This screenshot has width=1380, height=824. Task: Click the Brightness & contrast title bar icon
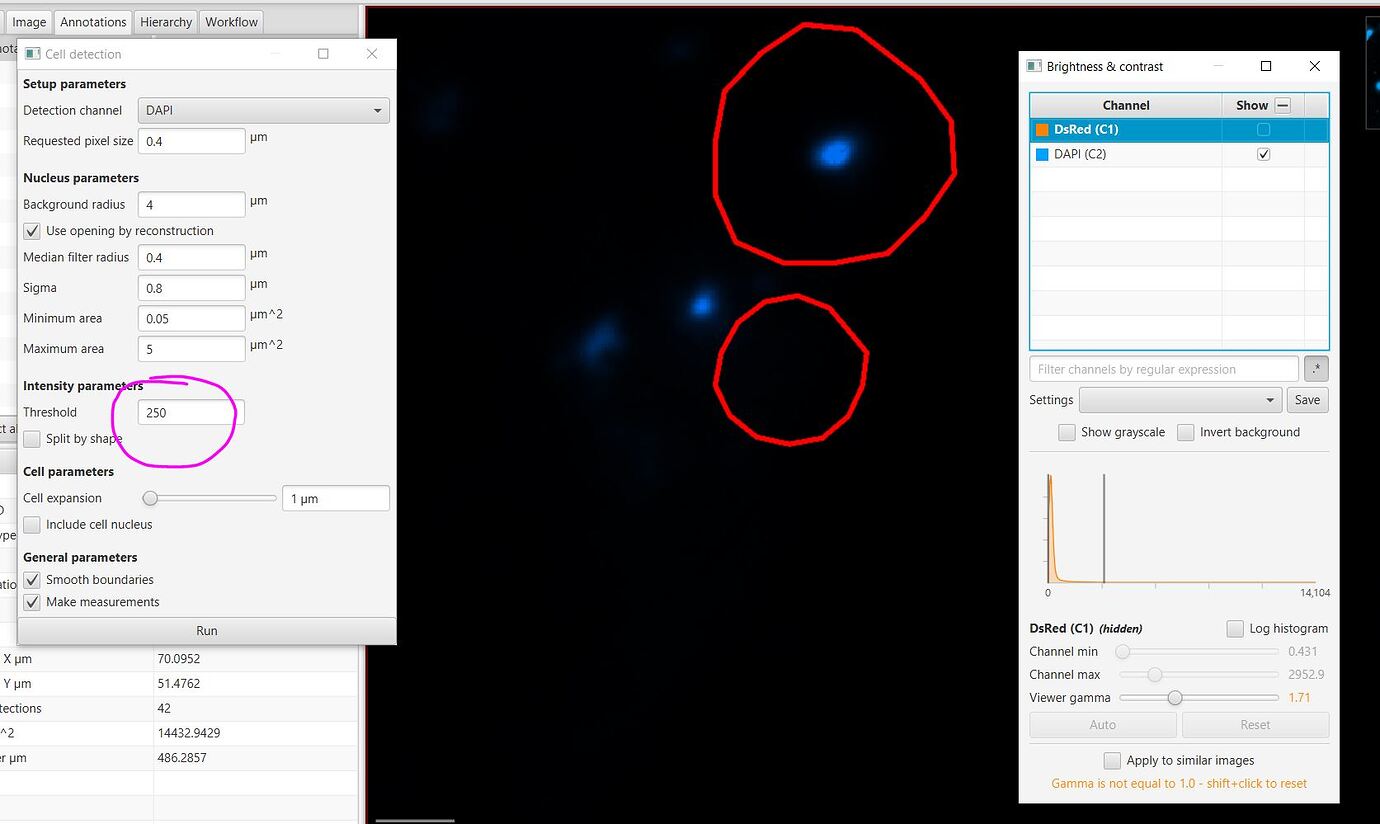(1034, 66)
